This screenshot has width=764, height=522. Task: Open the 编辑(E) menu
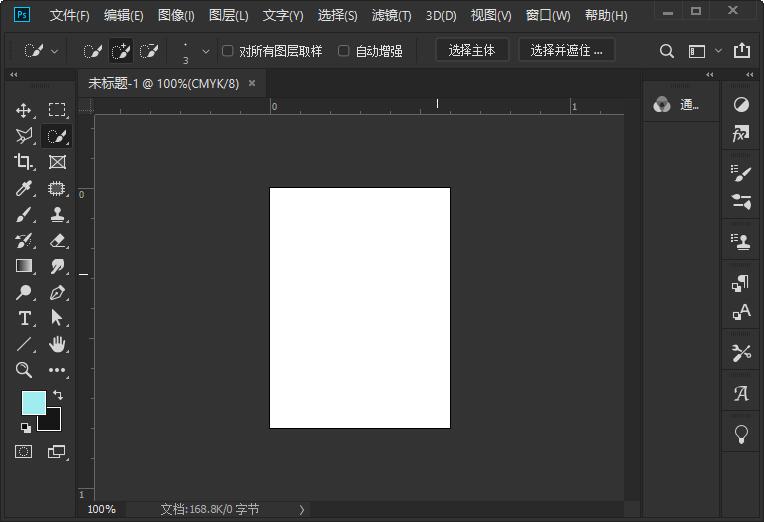pyautogui.click(x=124, y=16)
